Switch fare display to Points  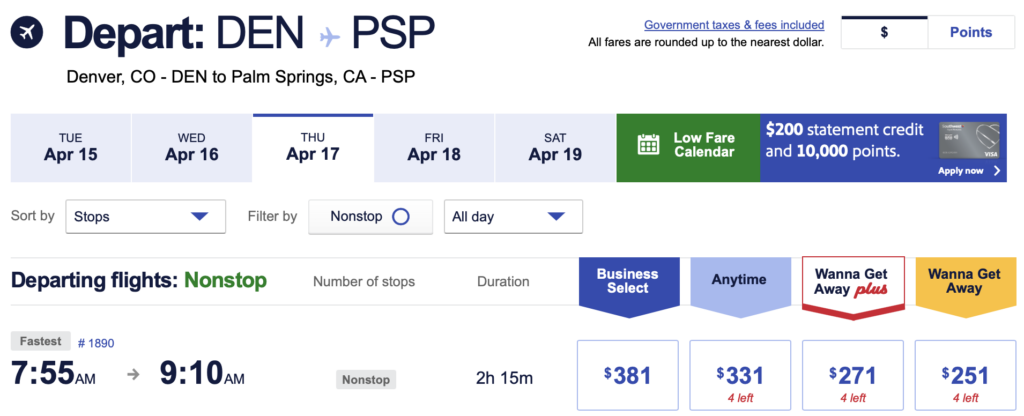coord(970,32)
